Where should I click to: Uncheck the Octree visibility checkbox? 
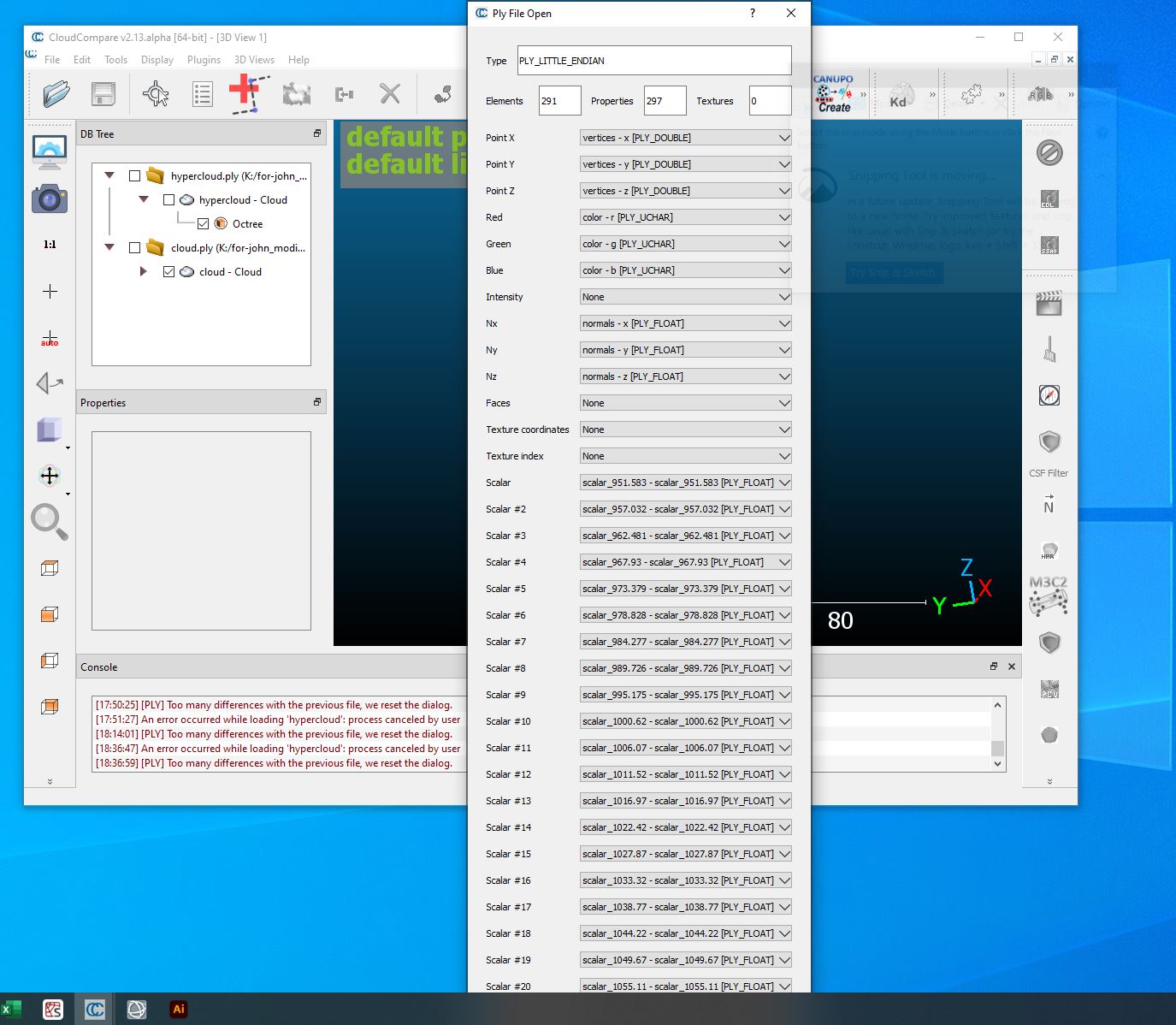203,223
